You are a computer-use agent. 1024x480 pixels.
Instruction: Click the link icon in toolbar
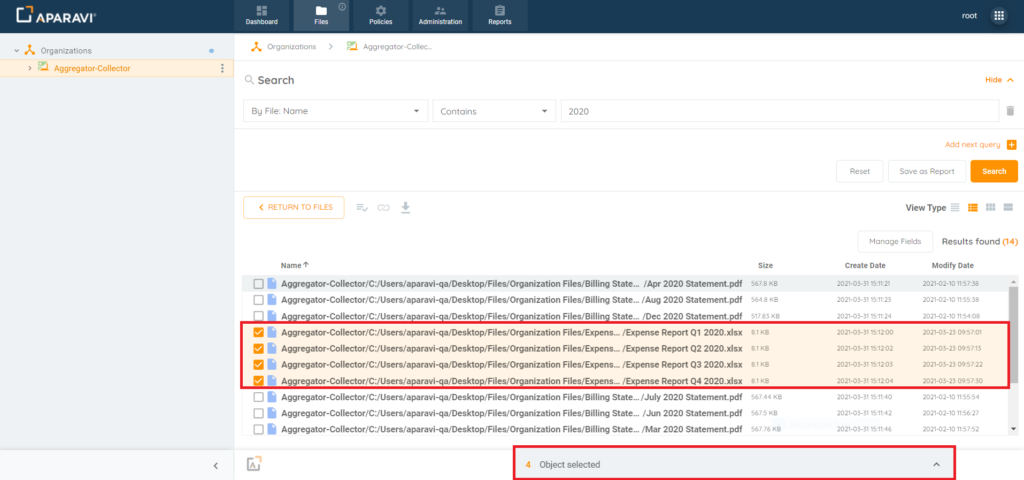[x=383, y=208]
